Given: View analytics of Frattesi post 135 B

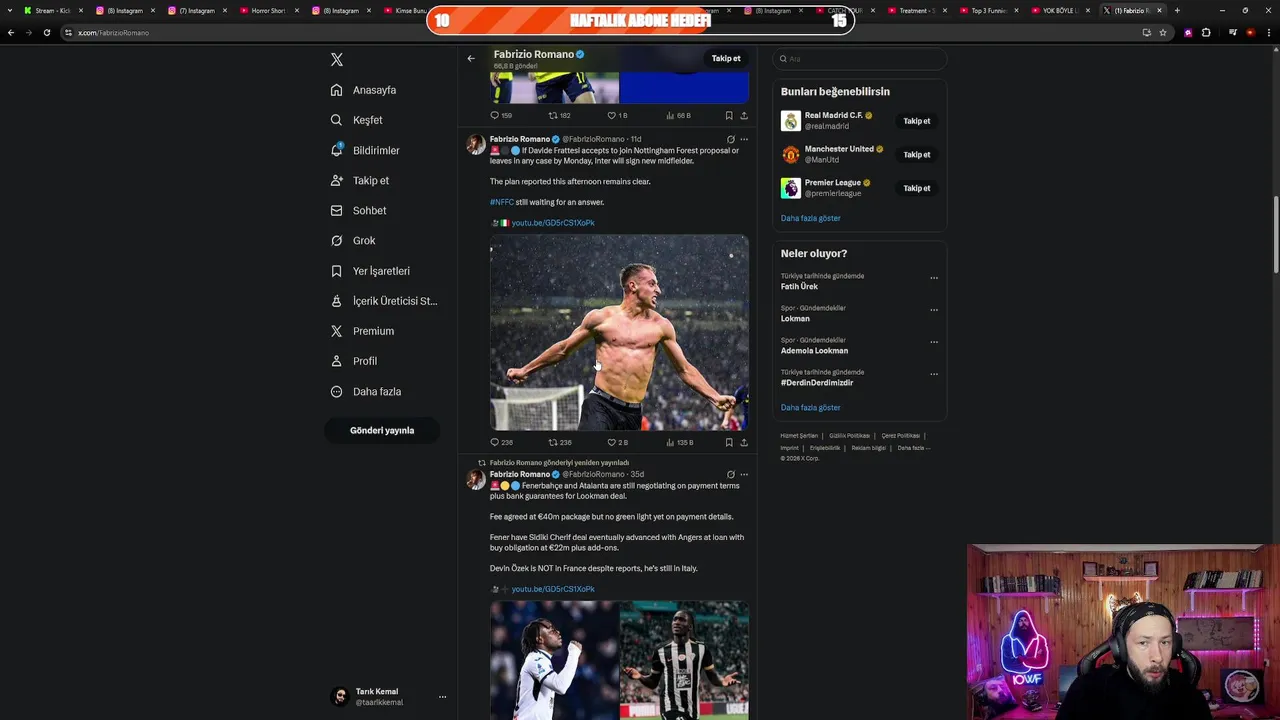Looking at the screenshot, I should coord(679,442).
